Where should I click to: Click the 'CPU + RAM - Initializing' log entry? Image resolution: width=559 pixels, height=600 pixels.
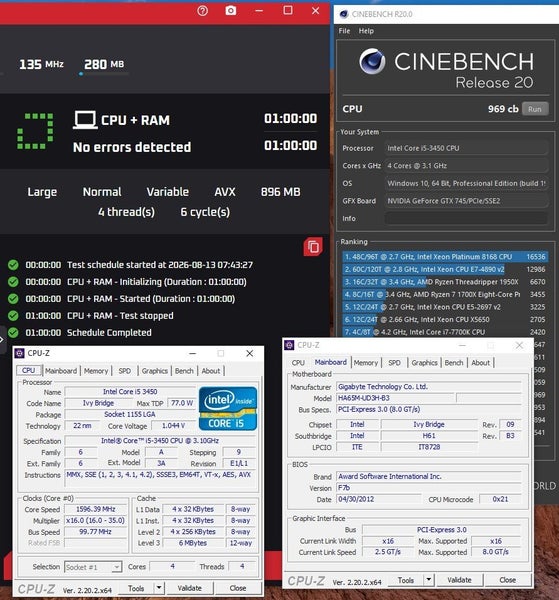(x=127, y=282)
